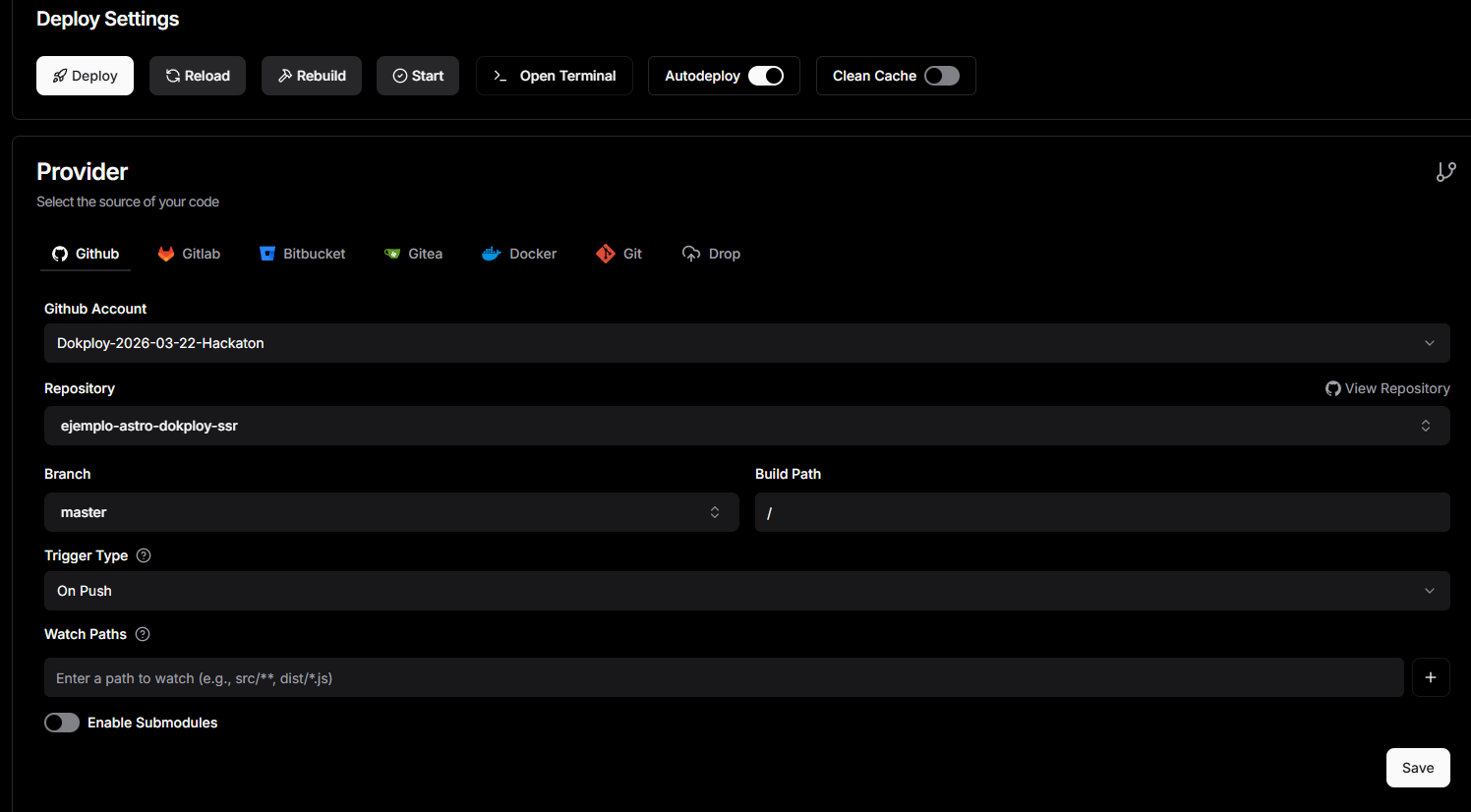Turn off the Autodeploy switch

pos(765,76)
